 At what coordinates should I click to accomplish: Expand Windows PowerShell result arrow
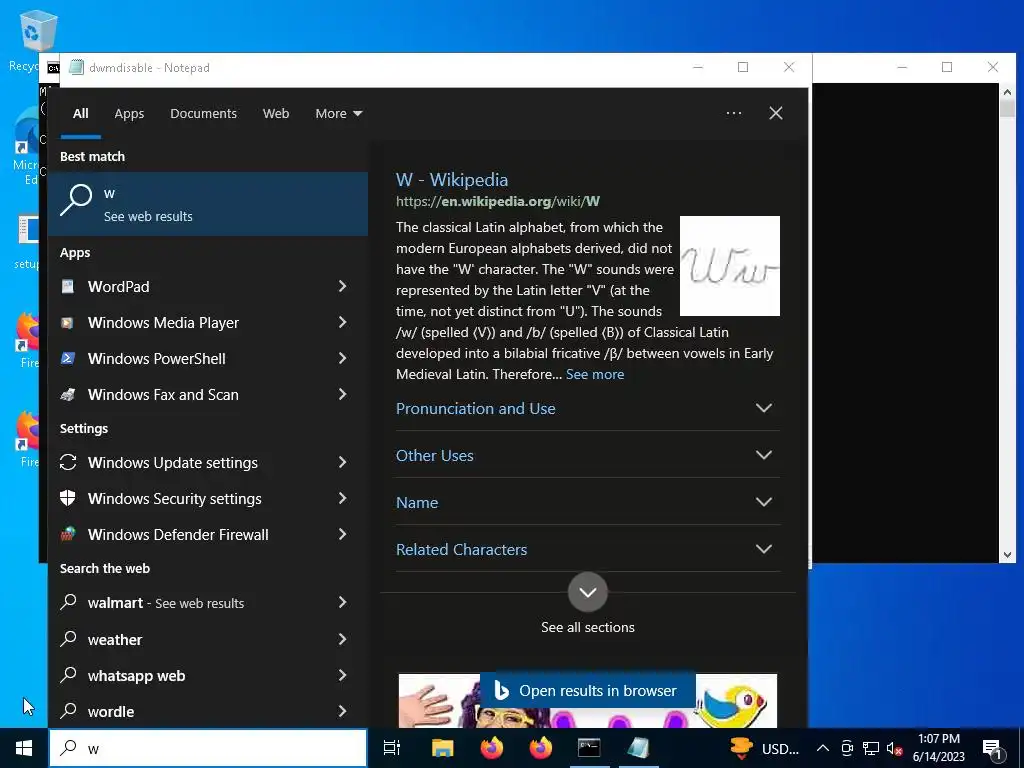pyautogui.click(x=342, y=358)
